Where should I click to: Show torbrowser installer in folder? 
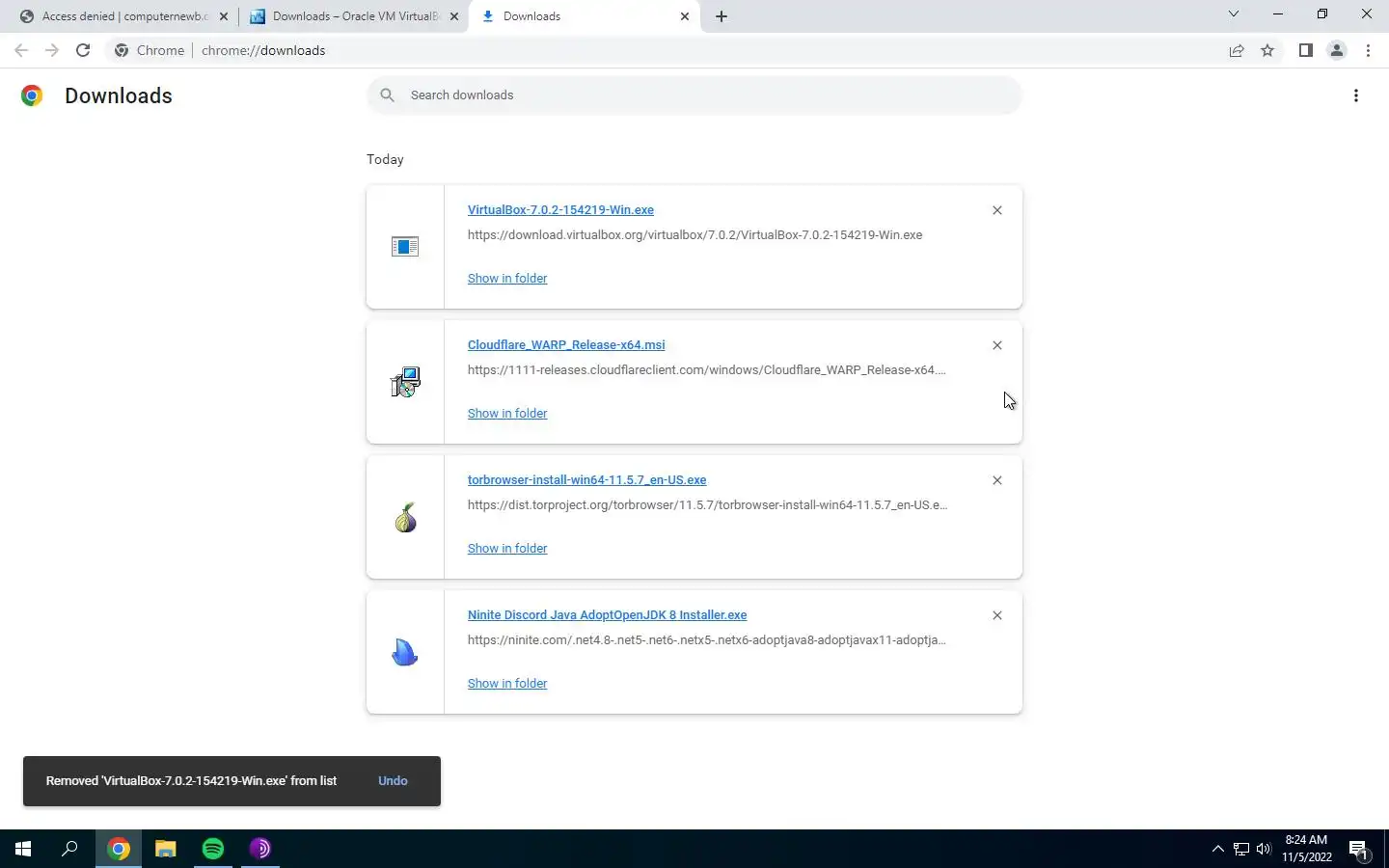point(507,549)
